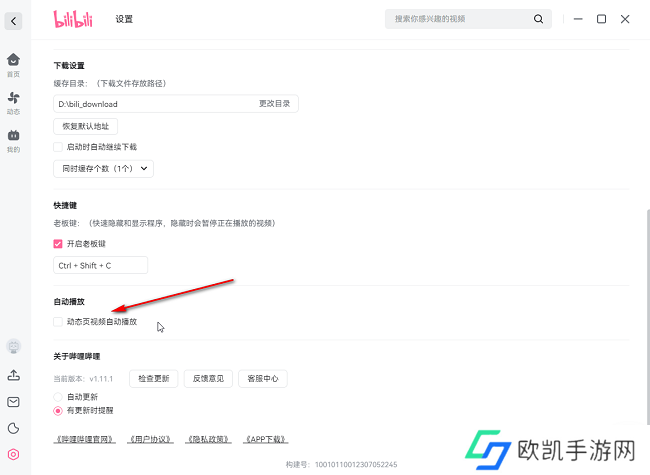Open the 动态 feed sidebar icon
Screen dimensions: 650x475
pyautogui.click(x=13, y=103)
